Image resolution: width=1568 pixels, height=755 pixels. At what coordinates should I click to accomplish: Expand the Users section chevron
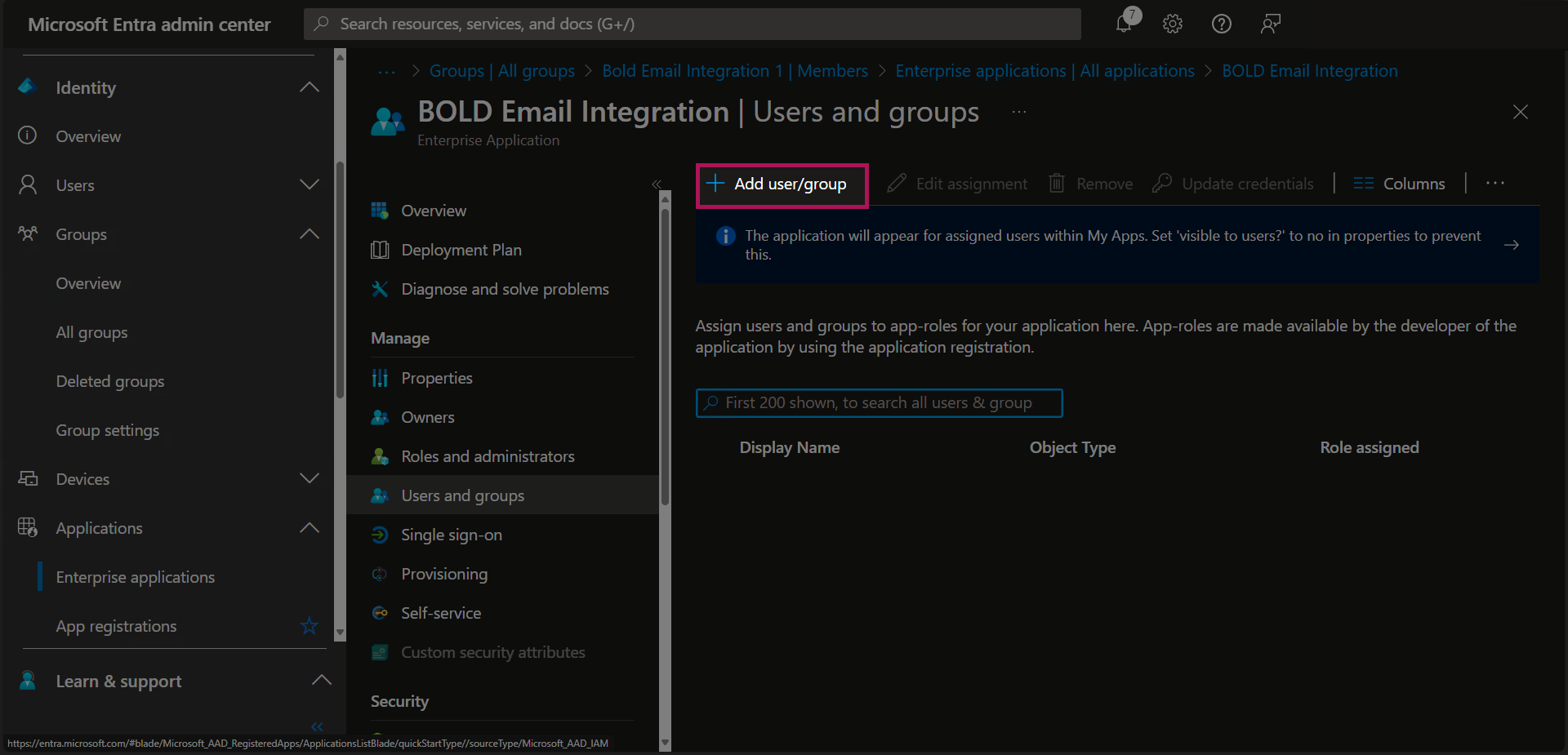point(310,184)
